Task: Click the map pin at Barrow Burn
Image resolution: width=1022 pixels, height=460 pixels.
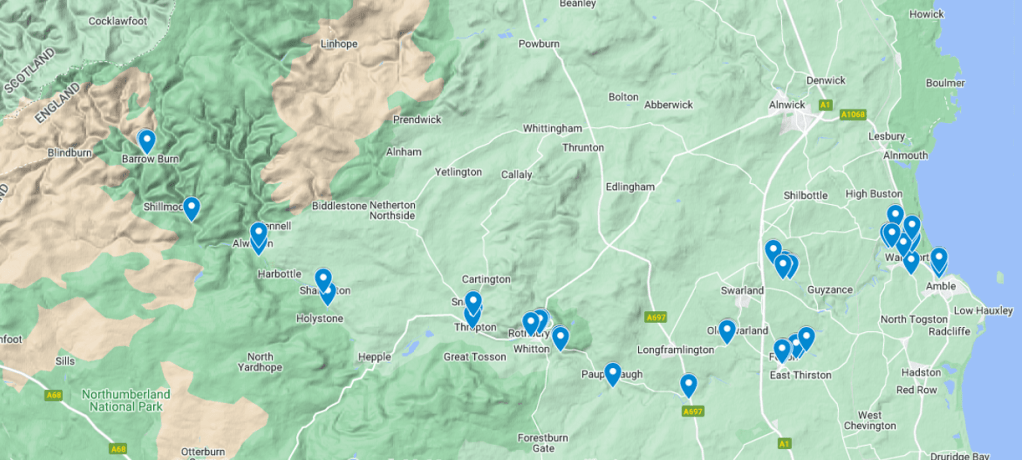Action: 147,141
